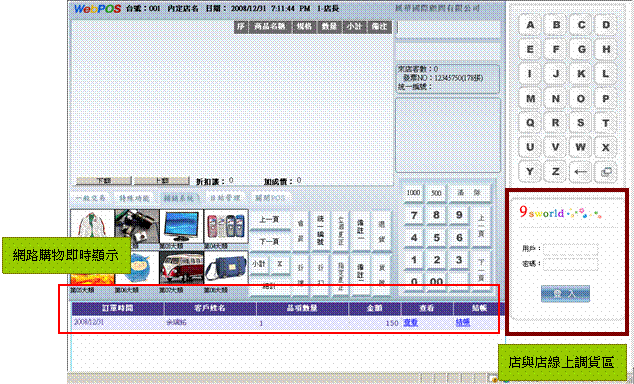This screenshot has width=634, height=384.
Task: Select the blue handbag product image
Action: pyautogui.click(x=226, y=268)
